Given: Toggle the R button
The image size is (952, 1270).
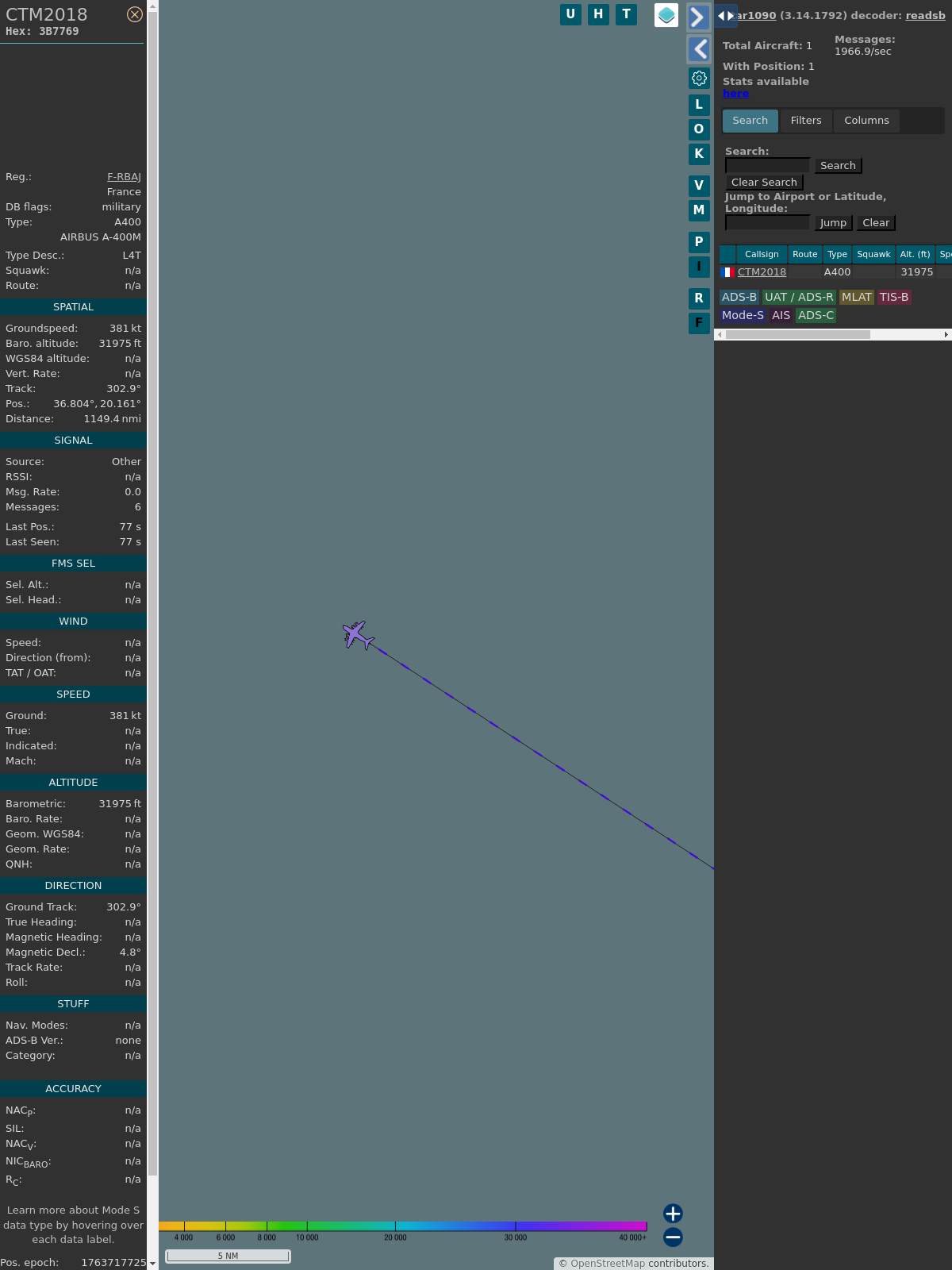Looking at the screenshot, I should 699,298.
